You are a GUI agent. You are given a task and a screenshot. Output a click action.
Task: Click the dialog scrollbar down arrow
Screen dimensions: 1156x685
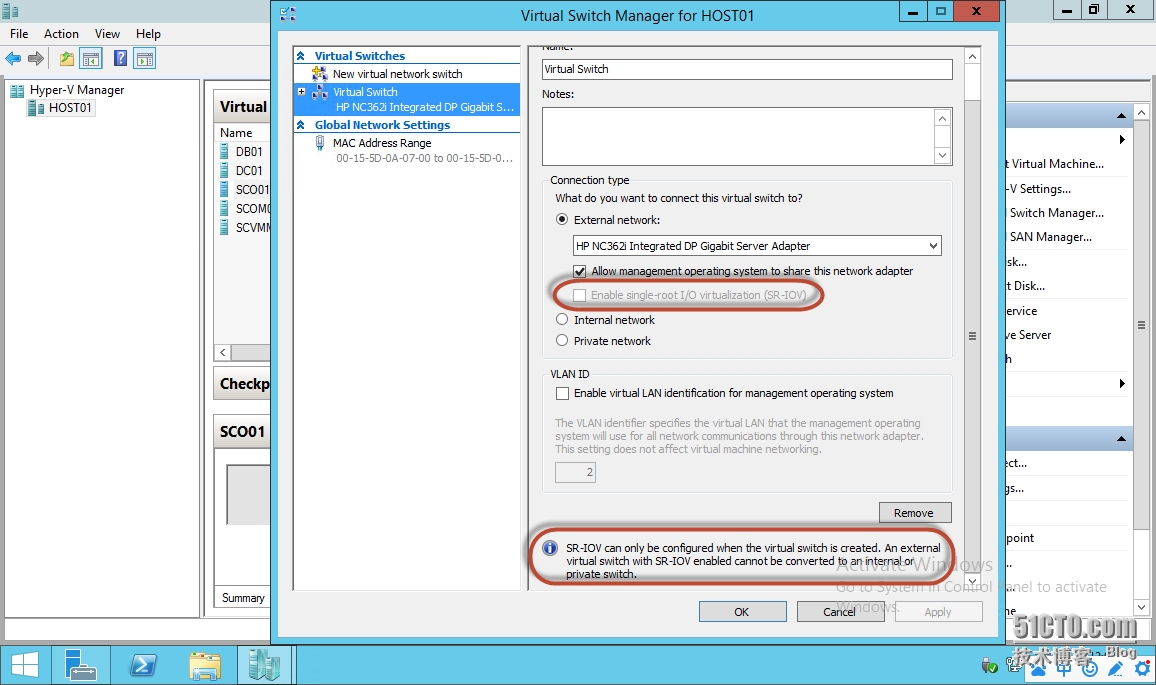pos(972,582)
